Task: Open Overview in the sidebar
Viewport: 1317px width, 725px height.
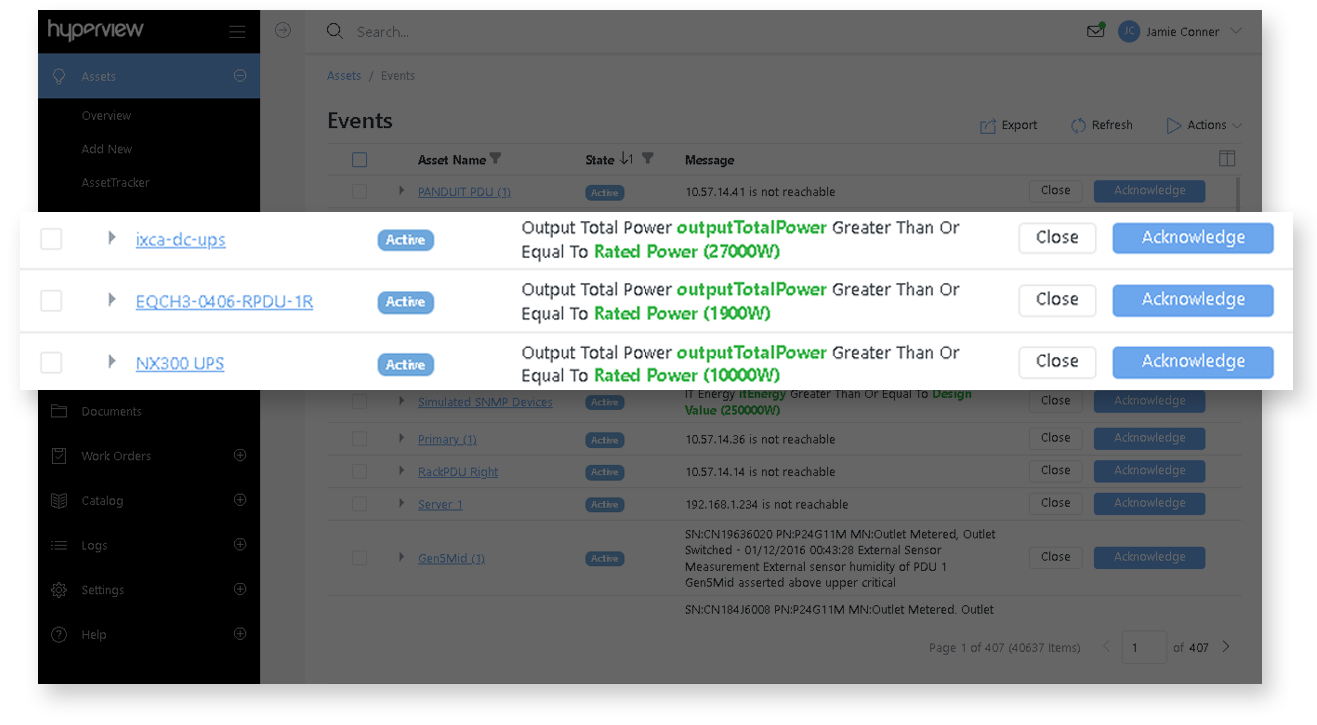Action: (107, 116)
